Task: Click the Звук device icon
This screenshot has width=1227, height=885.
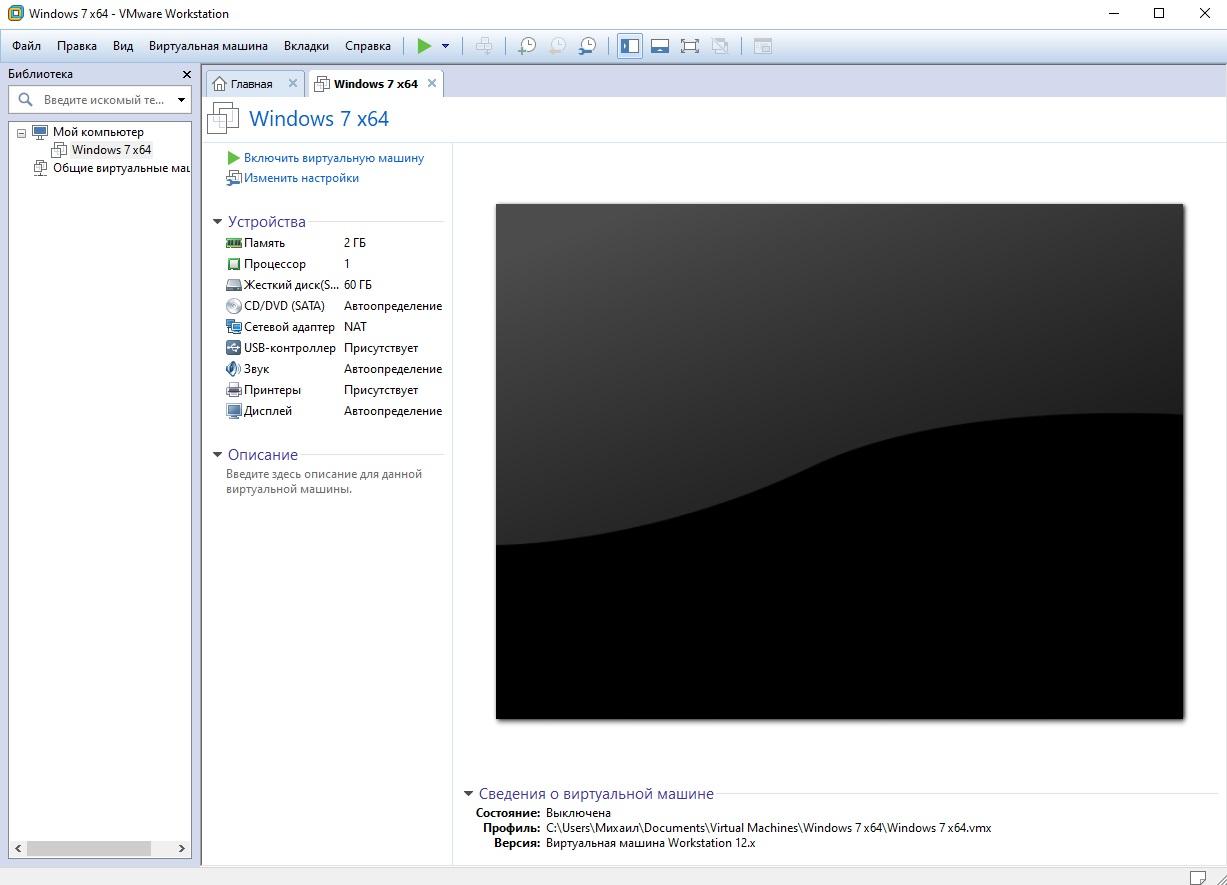Action: coord(234,369)
